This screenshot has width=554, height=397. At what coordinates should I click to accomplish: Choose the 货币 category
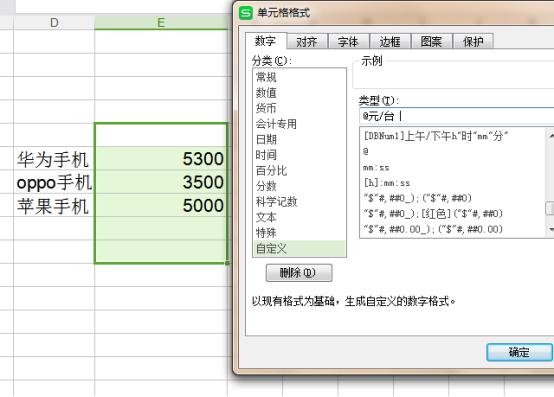pos(299,108)
